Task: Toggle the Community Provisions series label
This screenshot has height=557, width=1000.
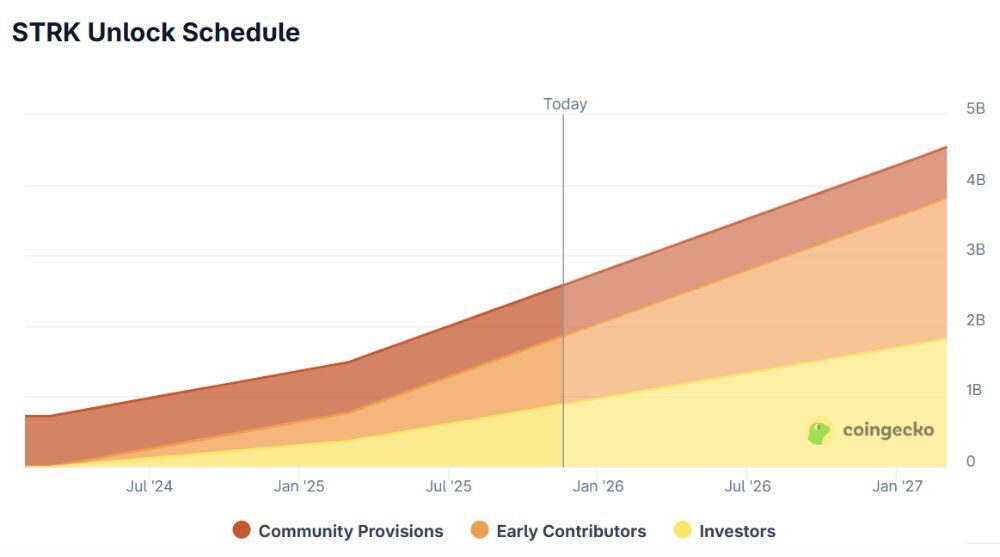Action: tap(350, 531)
